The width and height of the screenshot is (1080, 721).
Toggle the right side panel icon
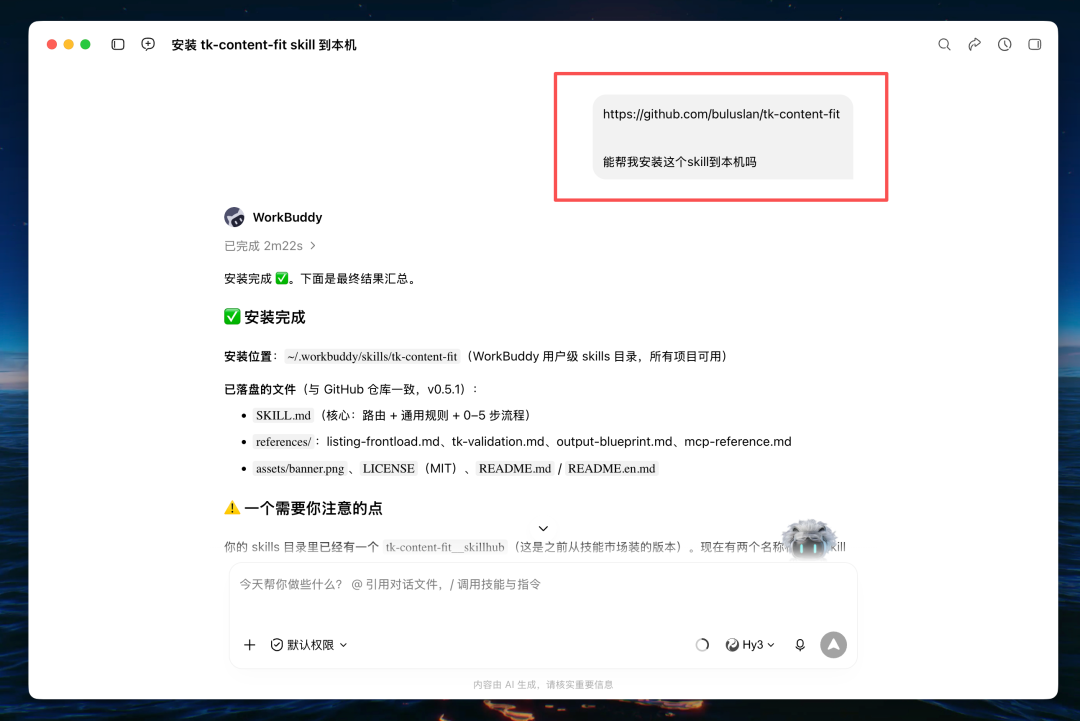[1035, 44]
